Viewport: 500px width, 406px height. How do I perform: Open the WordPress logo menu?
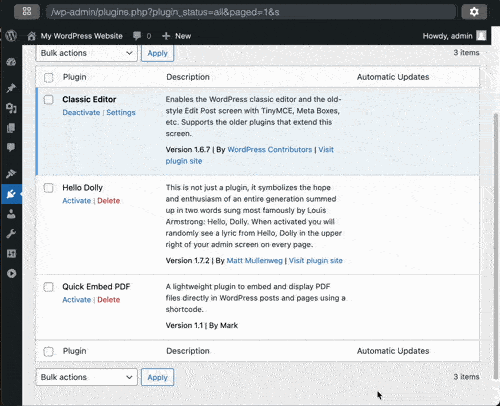pos(11,36)
